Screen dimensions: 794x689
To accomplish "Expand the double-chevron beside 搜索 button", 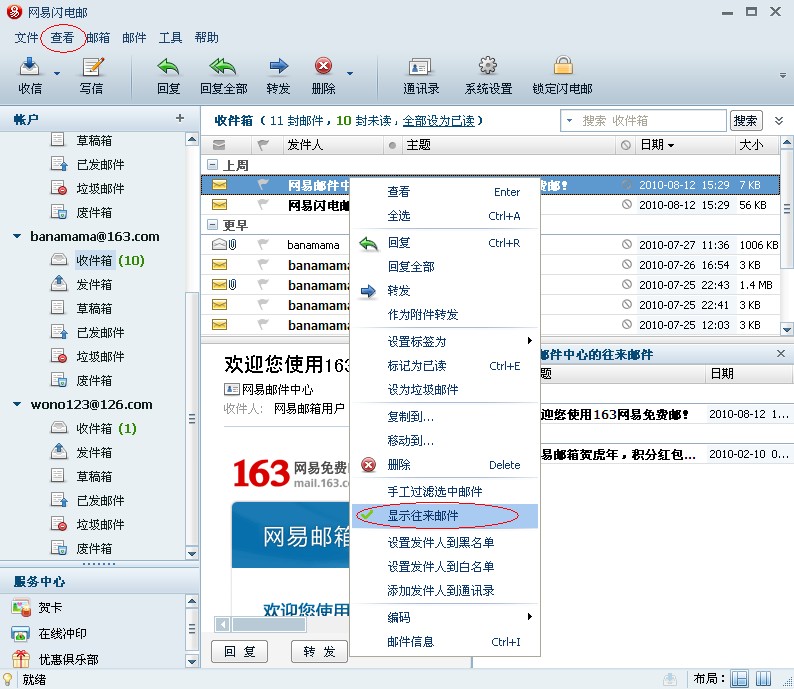I will pyautogui.click(x=779, y=120).
